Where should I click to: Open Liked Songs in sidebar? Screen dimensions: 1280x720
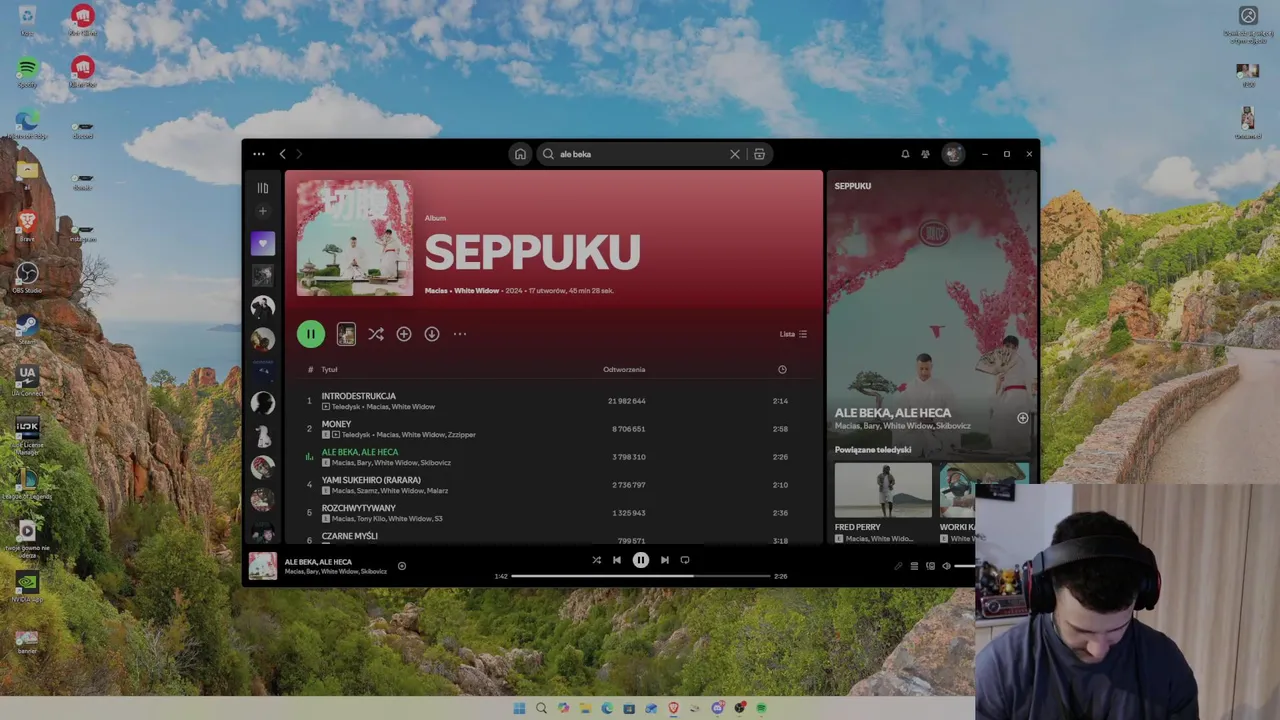tap(263, 243)
